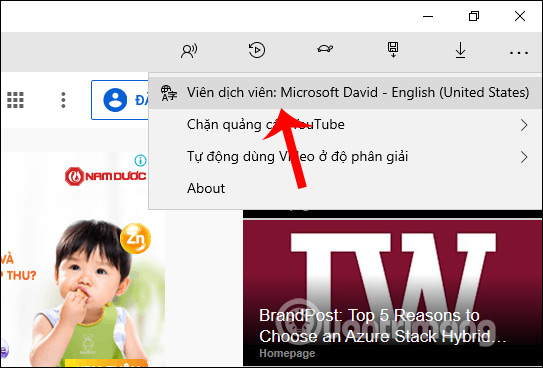Screen dimensions: 543x368
Task: Click the download arrow icon in toolbar
Action: tap(460, 50)
